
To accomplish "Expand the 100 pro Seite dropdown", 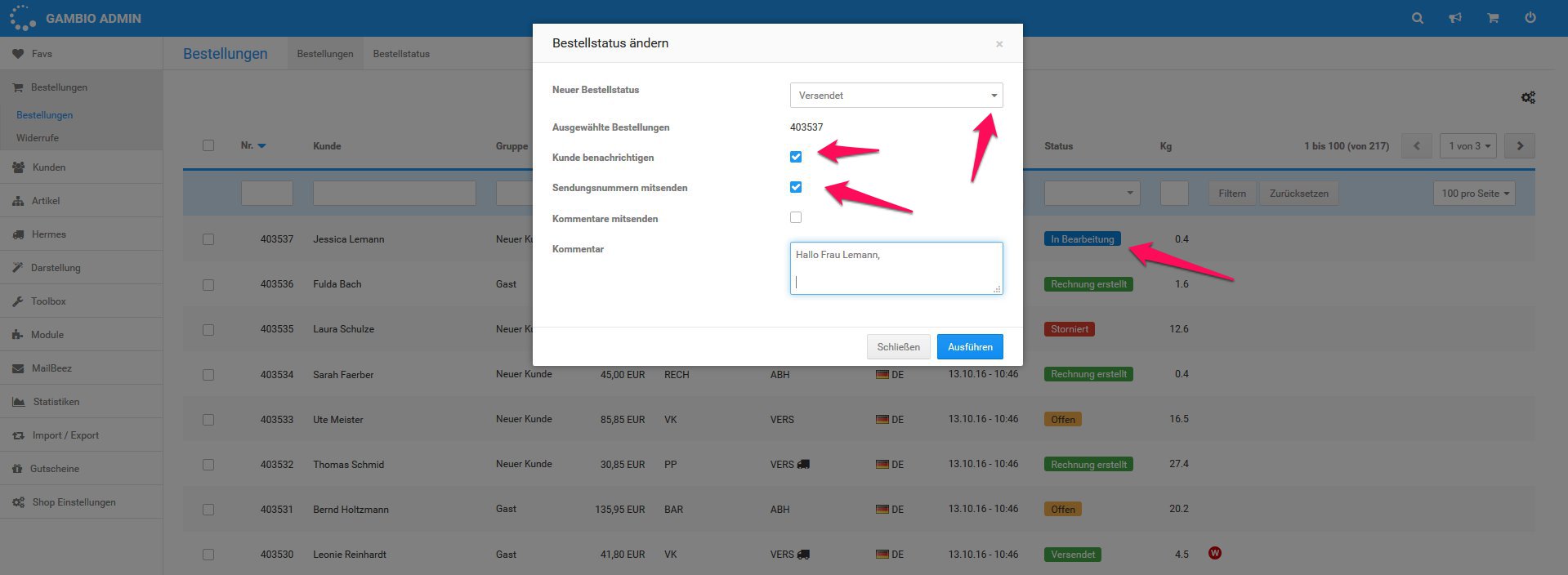I will [x=1474, y=194].
